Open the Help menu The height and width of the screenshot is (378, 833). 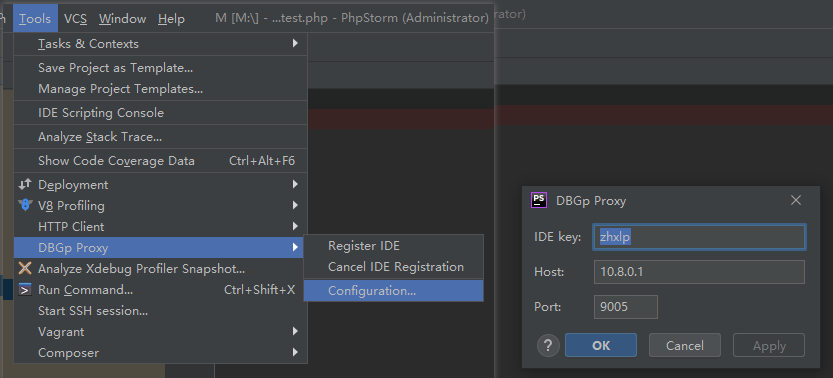tap(171, 19)
